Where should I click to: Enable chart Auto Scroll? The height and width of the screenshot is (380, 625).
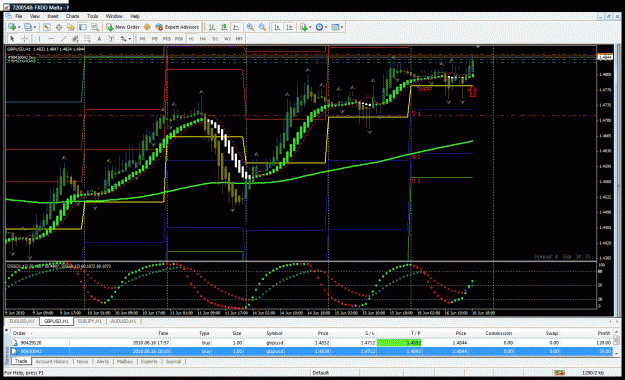pyautogui.click(x=277, y=27)
